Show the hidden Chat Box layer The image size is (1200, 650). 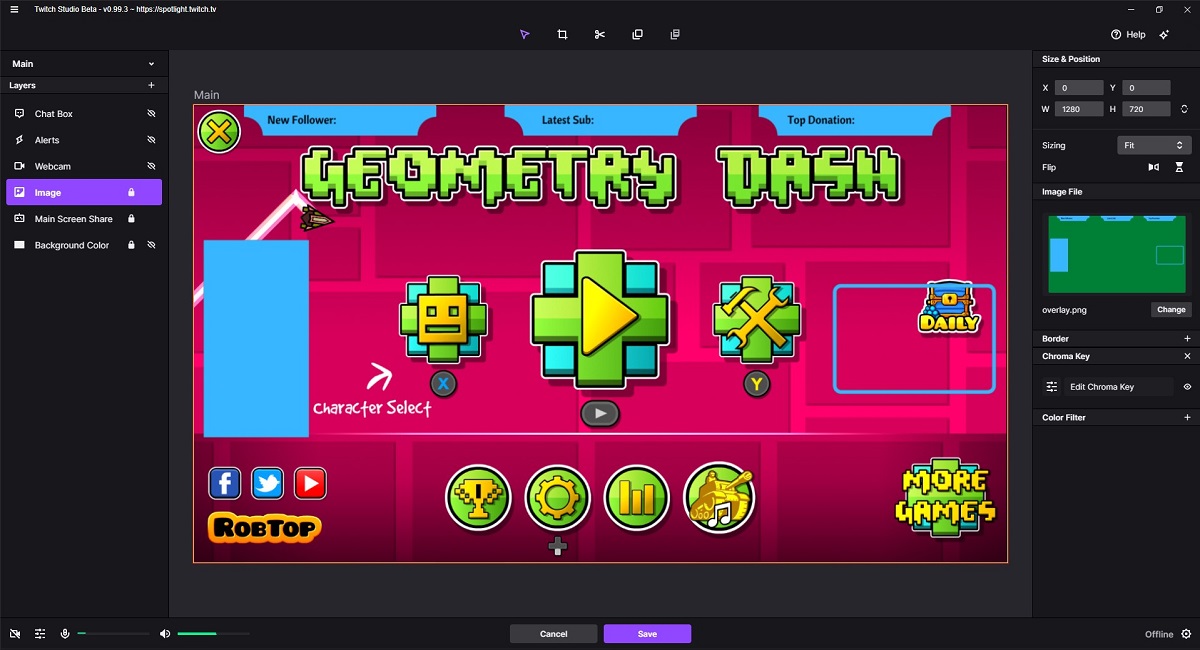tap(152, 114)
